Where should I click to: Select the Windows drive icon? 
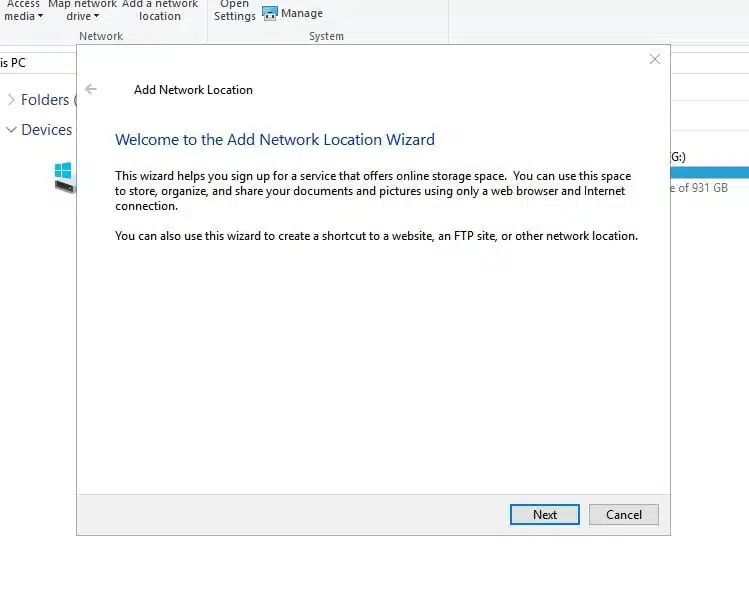pos(64,177)
